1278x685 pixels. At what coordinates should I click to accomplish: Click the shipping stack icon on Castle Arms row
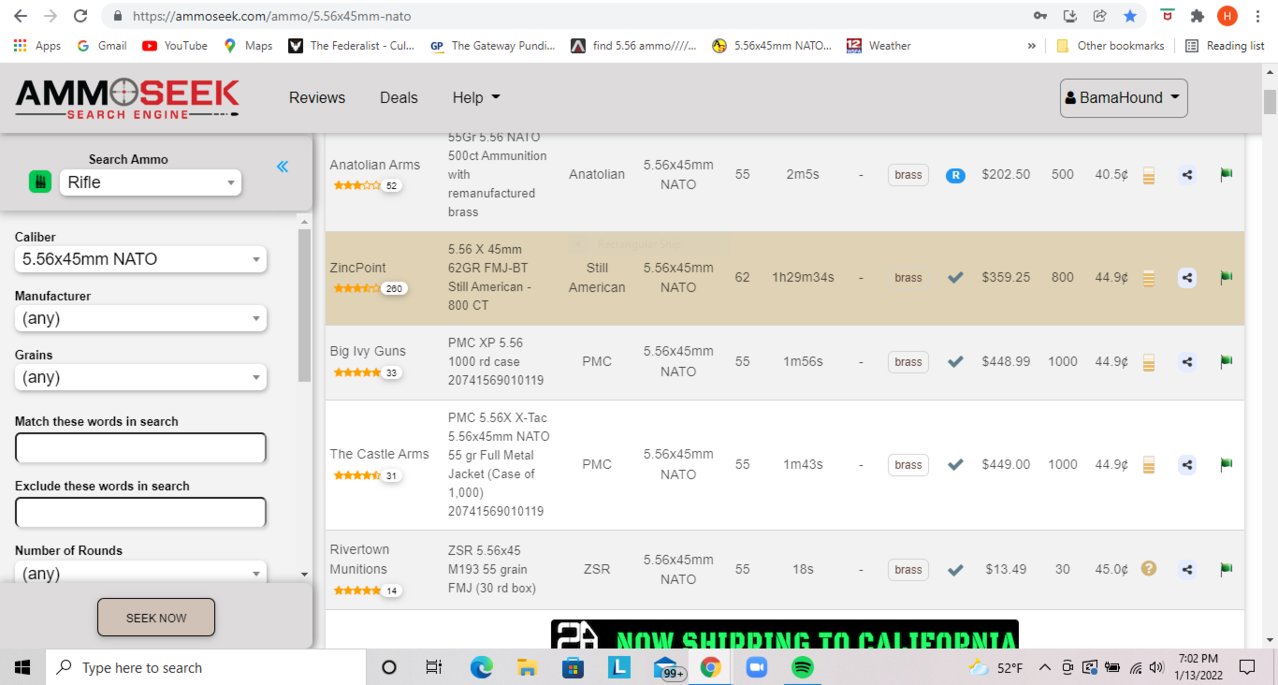[x=1148, y=466]
